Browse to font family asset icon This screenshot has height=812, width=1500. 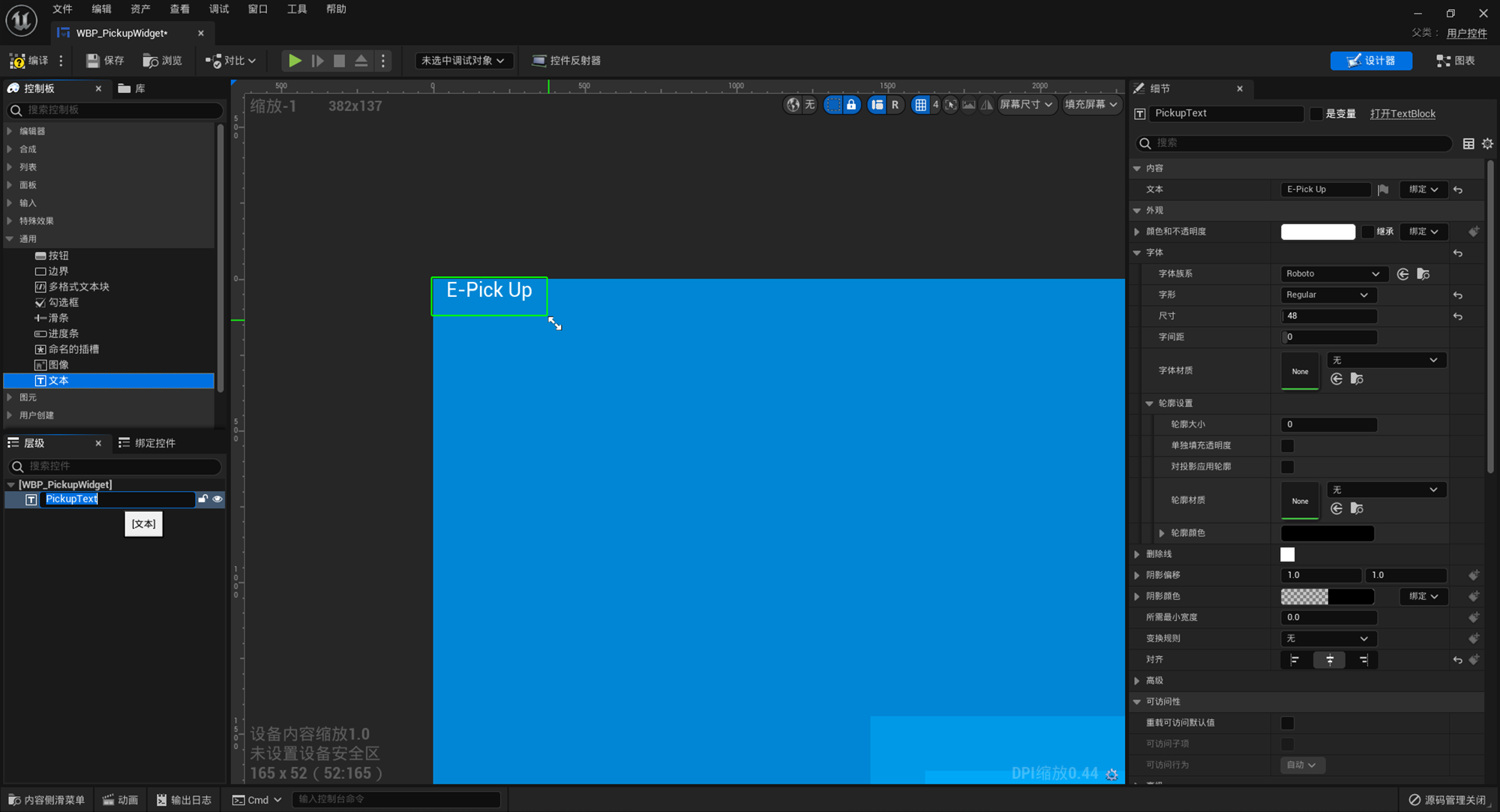click(1423, 274)
